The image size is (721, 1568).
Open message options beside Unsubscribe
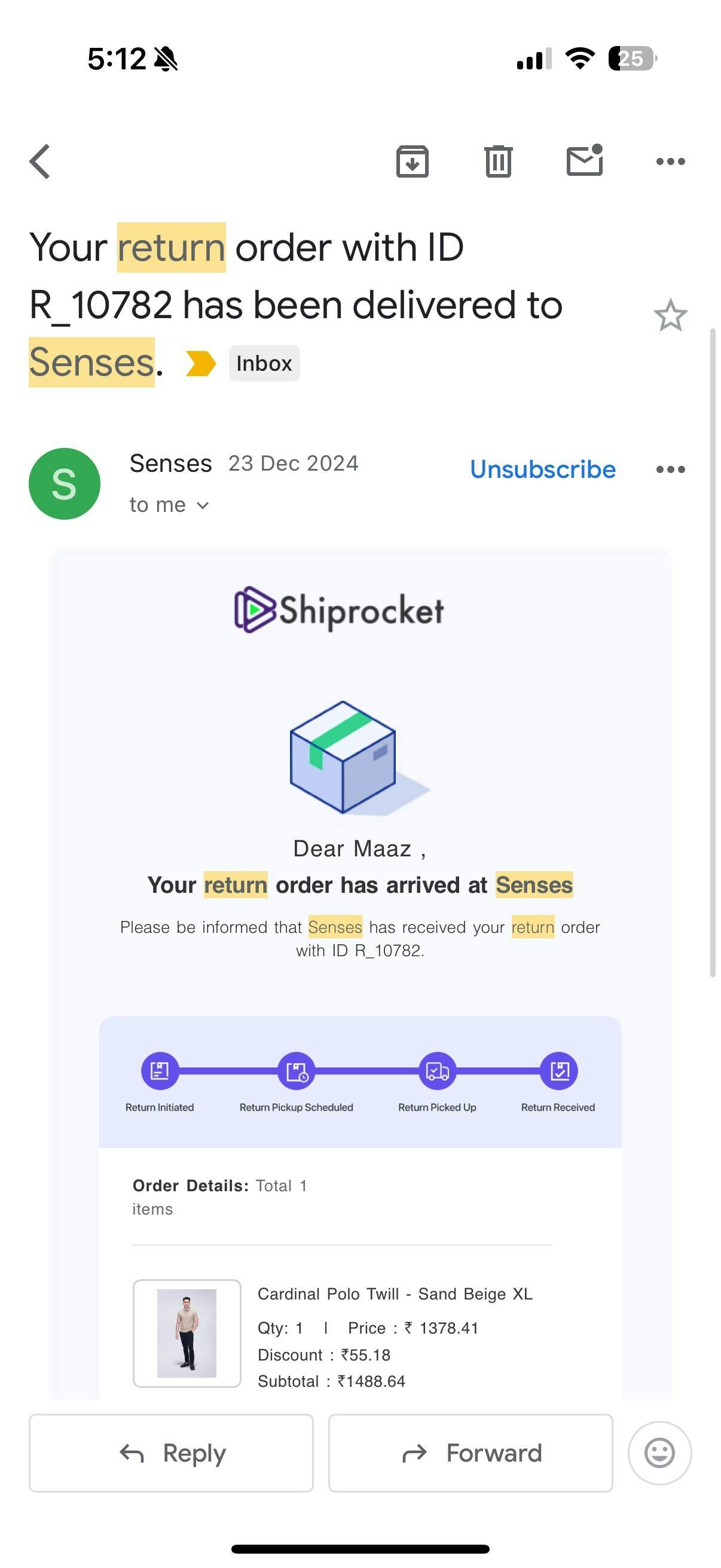(x=671, y=469)
